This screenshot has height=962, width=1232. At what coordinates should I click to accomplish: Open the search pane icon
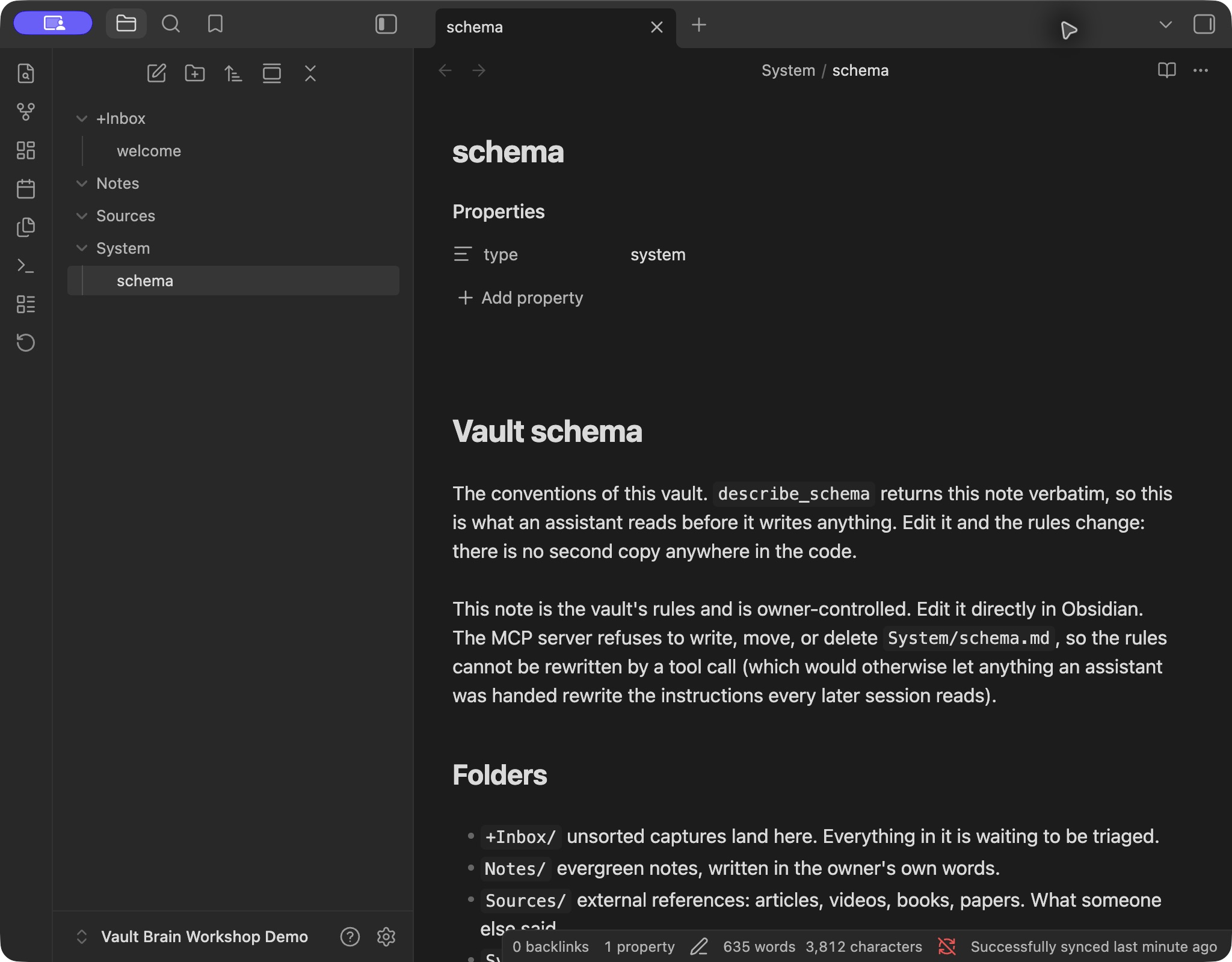(171, 24)
